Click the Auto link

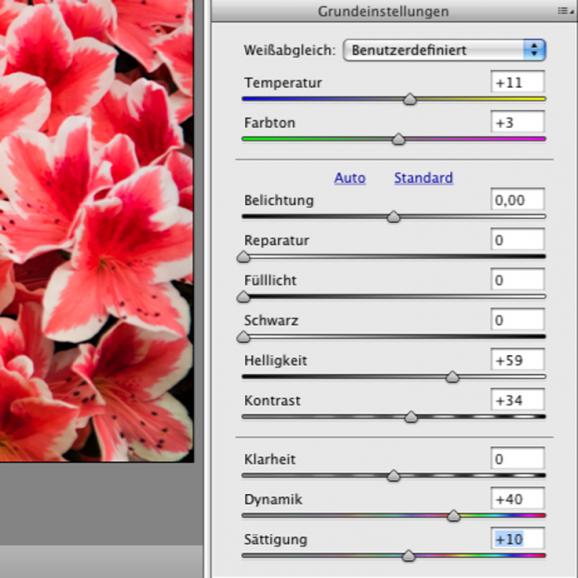coord(350,178)
